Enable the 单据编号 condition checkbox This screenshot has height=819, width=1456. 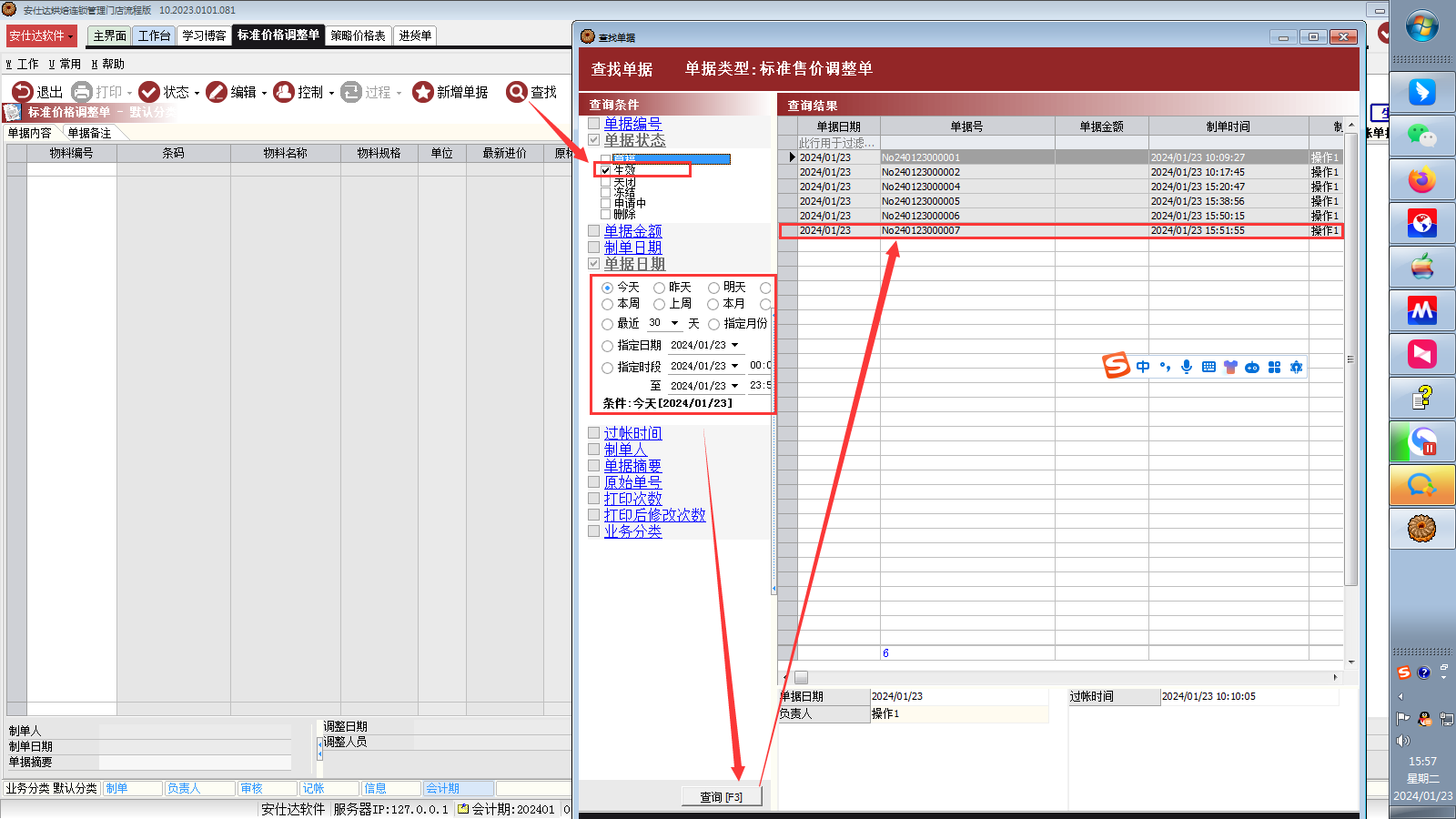tap(594, 124)
